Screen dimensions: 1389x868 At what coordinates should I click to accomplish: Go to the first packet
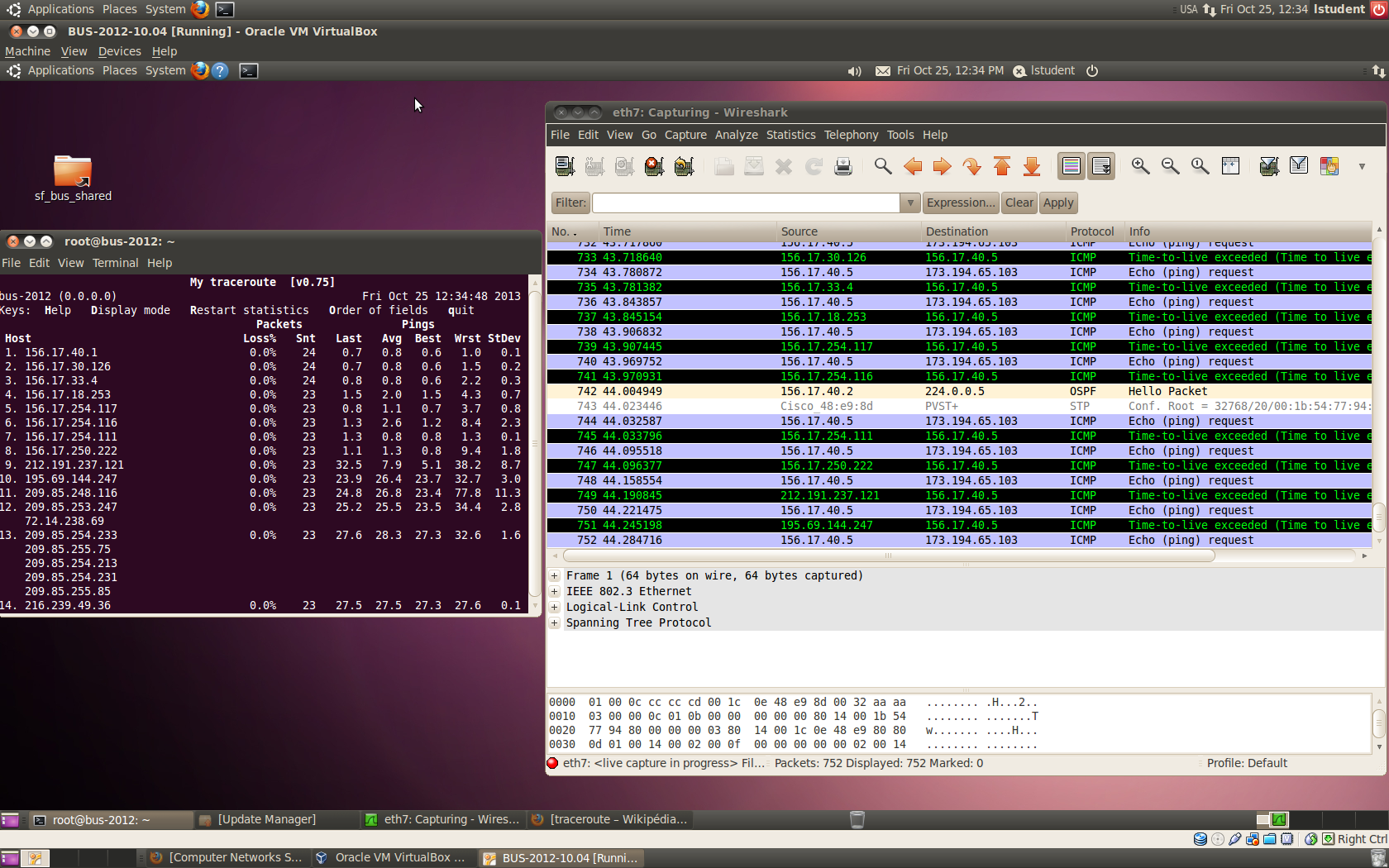point(1002,166)
